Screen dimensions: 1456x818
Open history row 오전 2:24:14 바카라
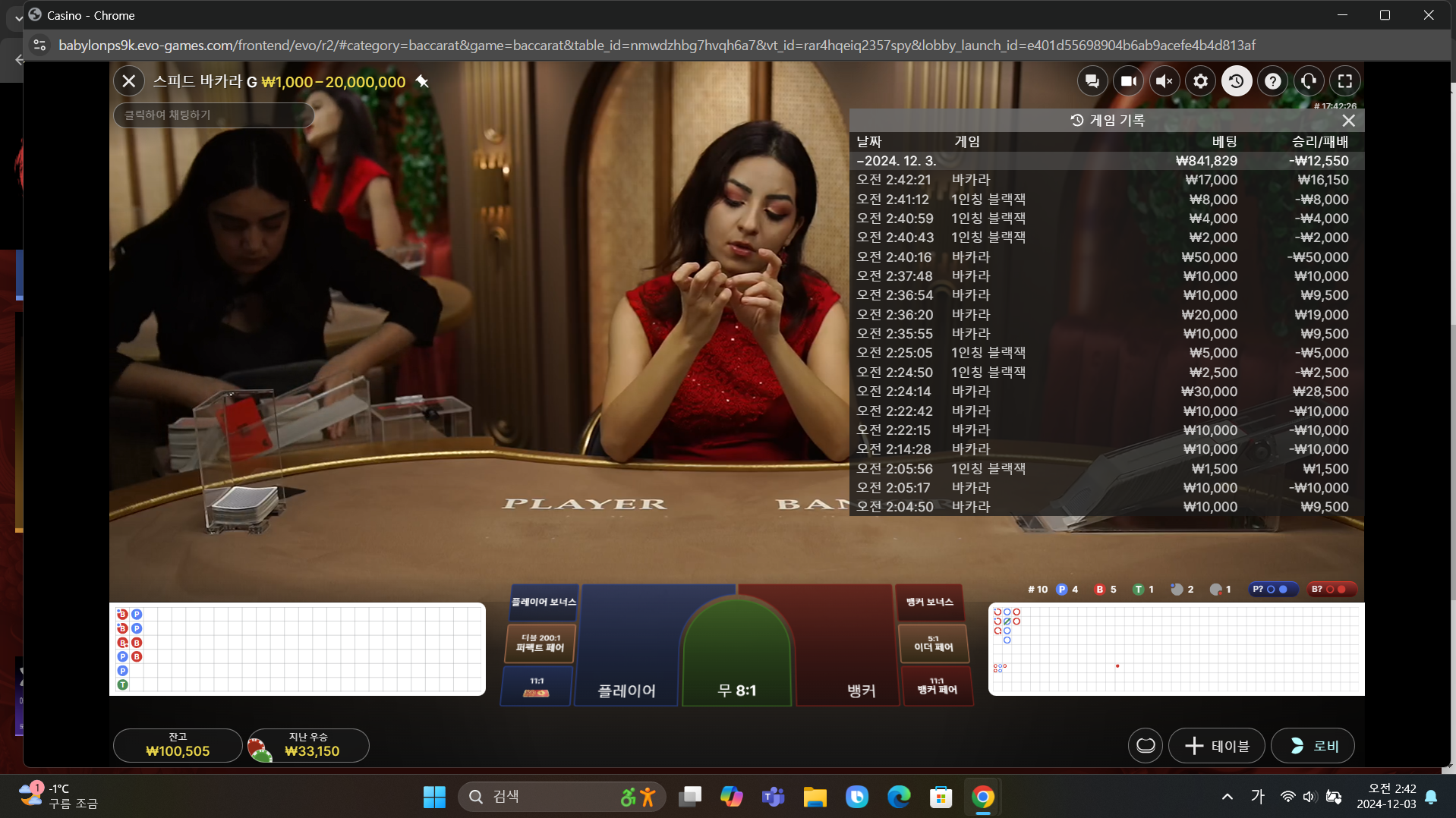tap(1106, 392)
